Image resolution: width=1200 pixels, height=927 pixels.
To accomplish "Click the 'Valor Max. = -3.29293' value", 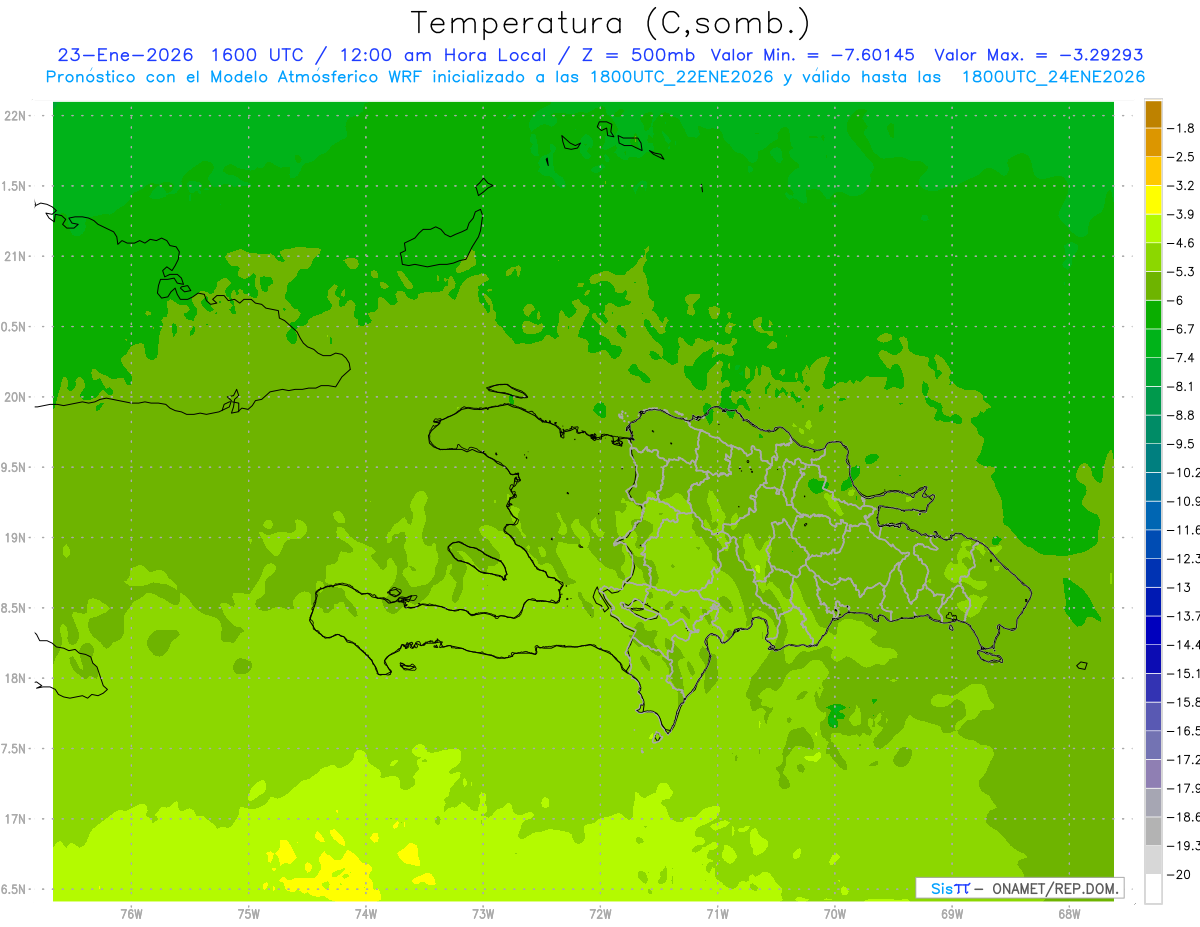I will click(1039, 55).
